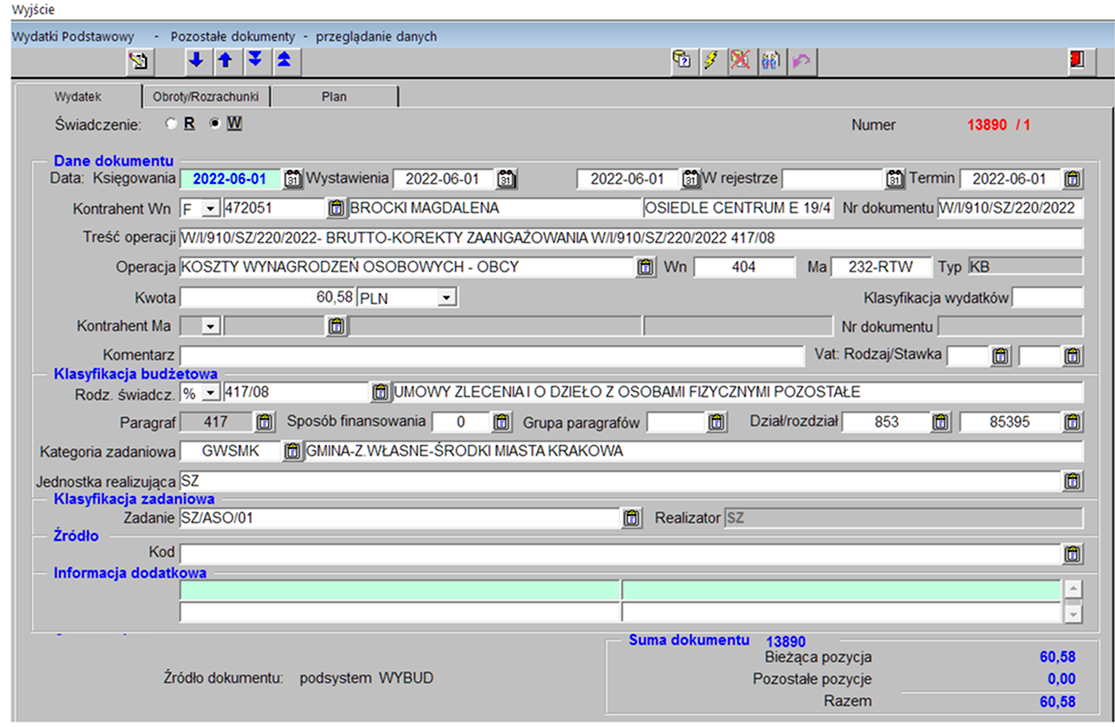Go to previous record with up arrow
The width and height of the screenshot is (1115, 727).
tap(225, 60)
